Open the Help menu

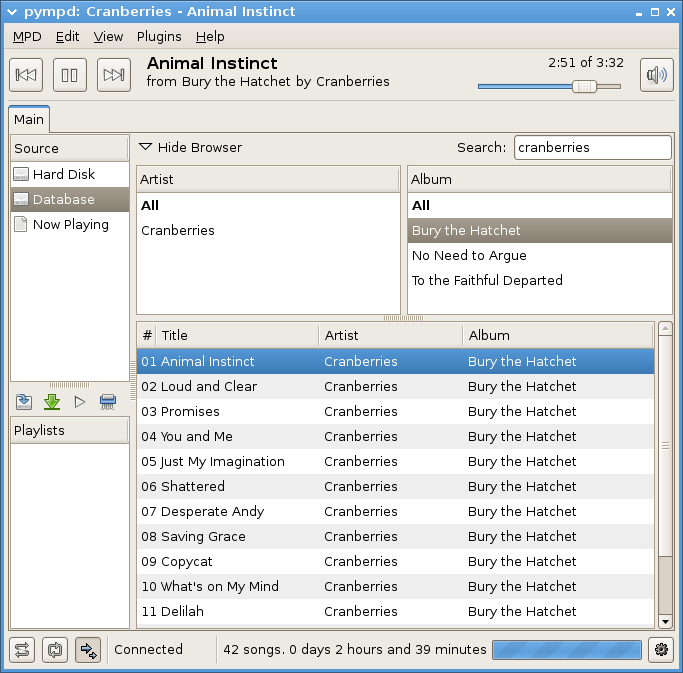[x=210, y=37]
